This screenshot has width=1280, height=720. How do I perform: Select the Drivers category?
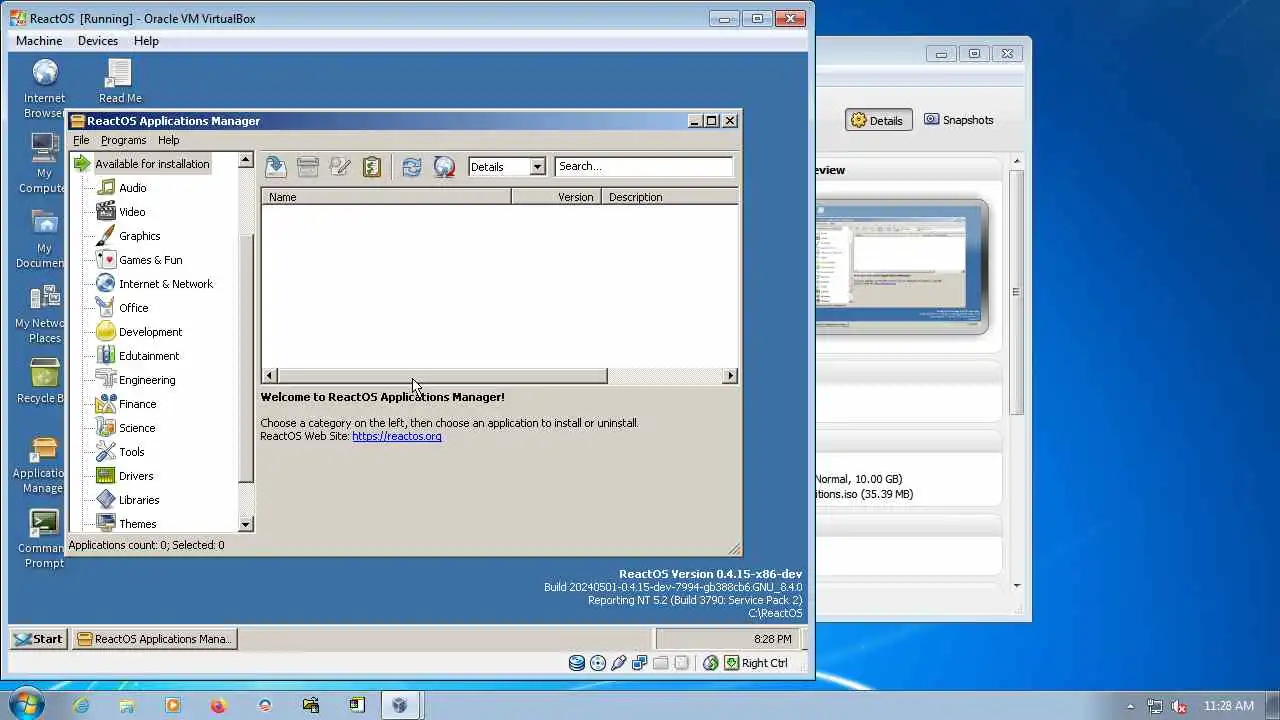point(136,476)
